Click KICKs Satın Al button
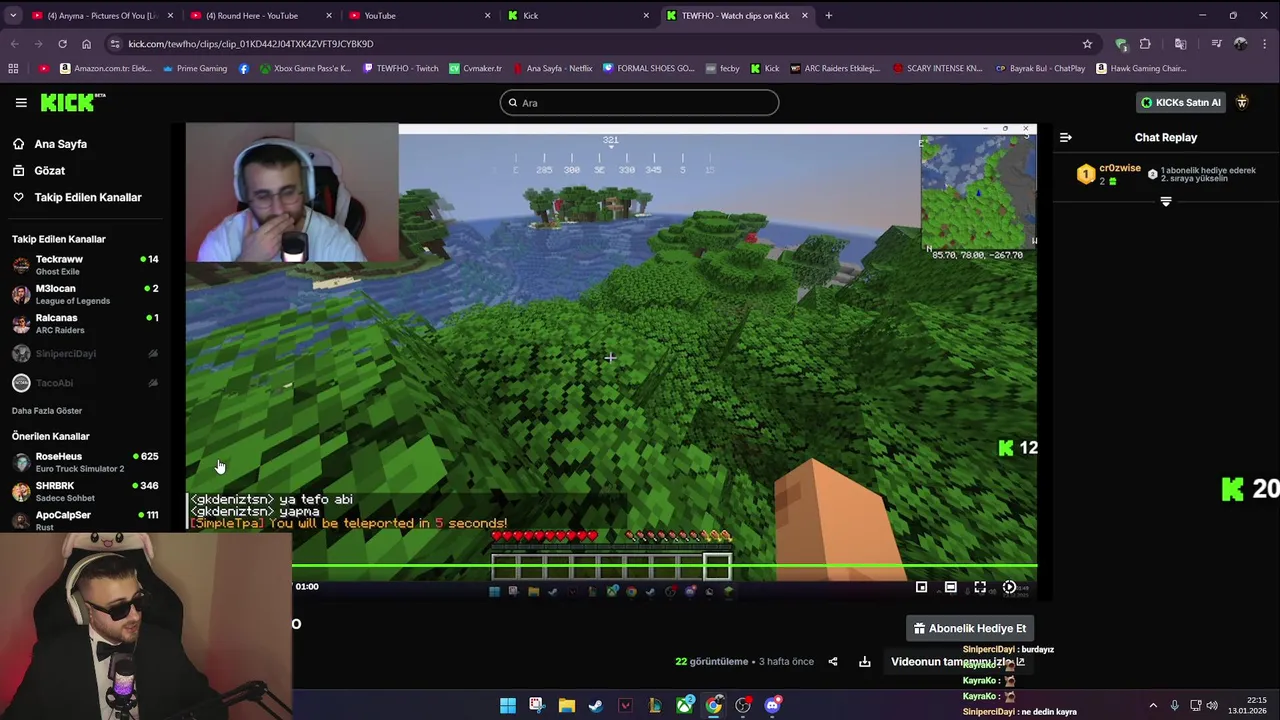Viewport: 1280px width, 720px height. click(1181, 102)
